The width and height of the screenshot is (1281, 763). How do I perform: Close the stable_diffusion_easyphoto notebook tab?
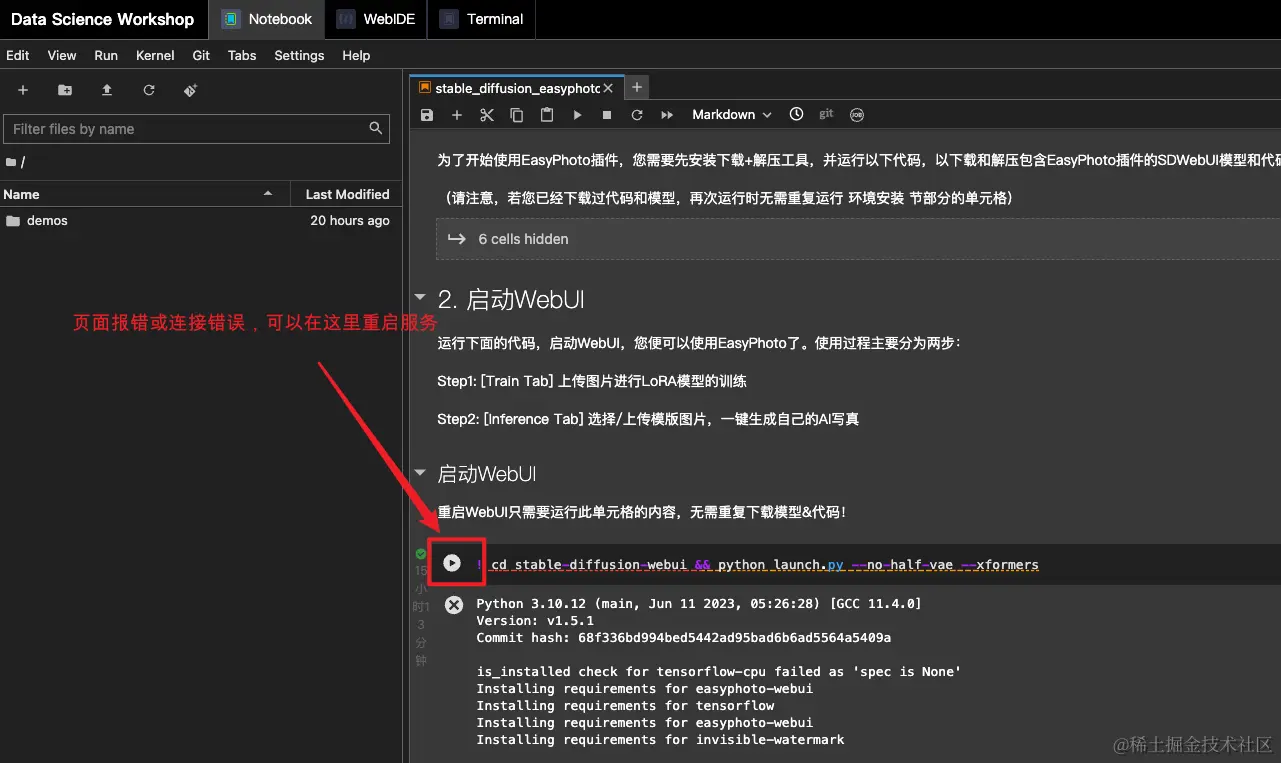tap(608, 88)
